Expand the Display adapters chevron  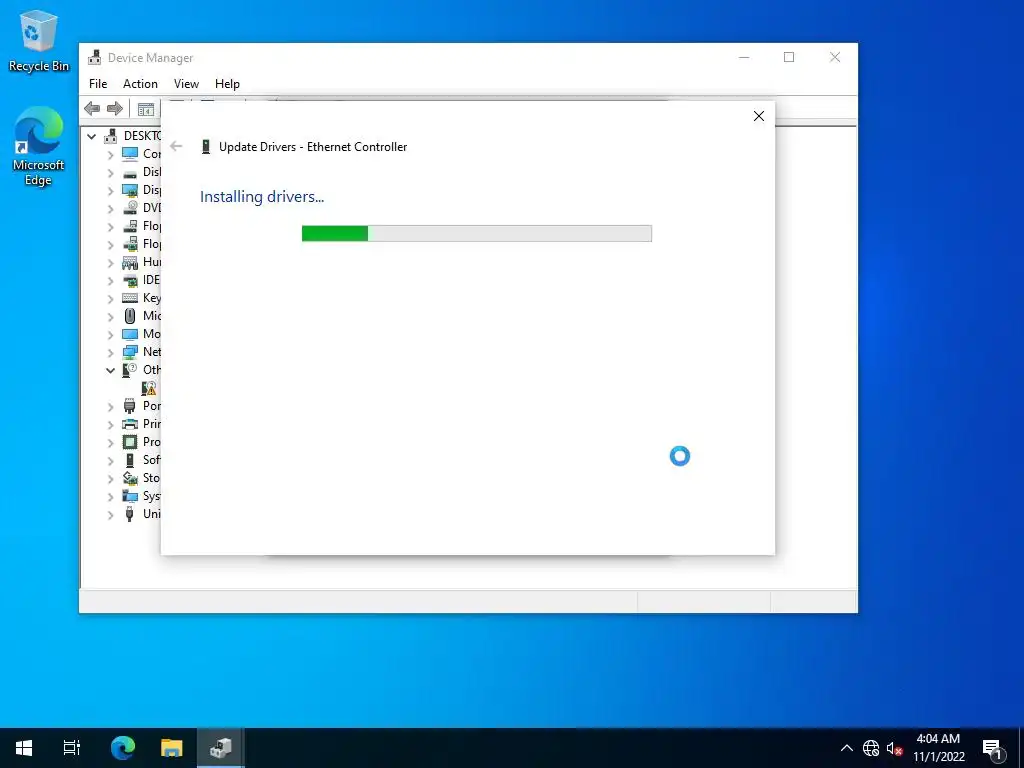coord(110,191)
